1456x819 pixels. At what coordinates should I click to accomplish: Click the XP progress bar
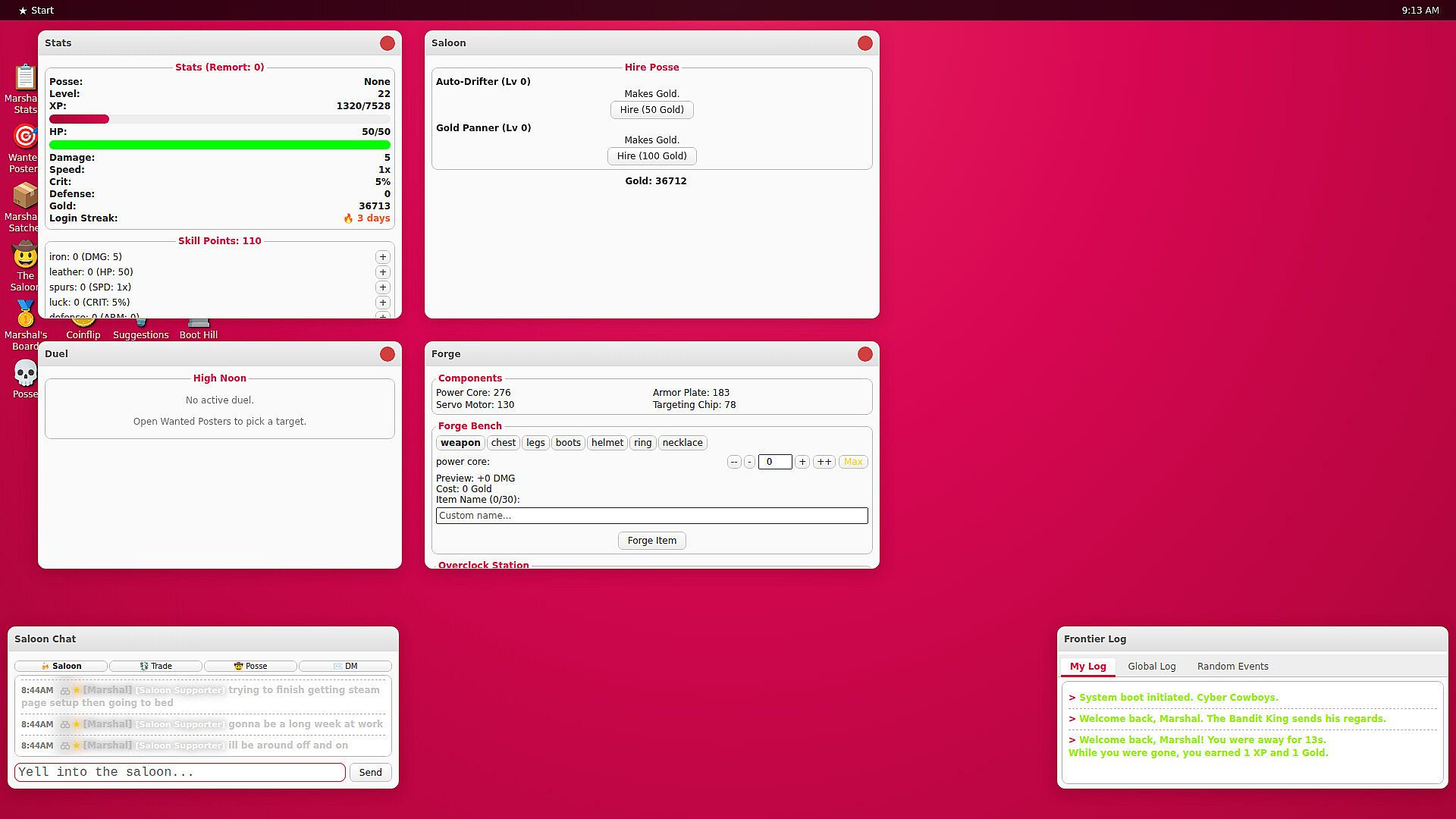pyautogui.click(x=220, y=119)
